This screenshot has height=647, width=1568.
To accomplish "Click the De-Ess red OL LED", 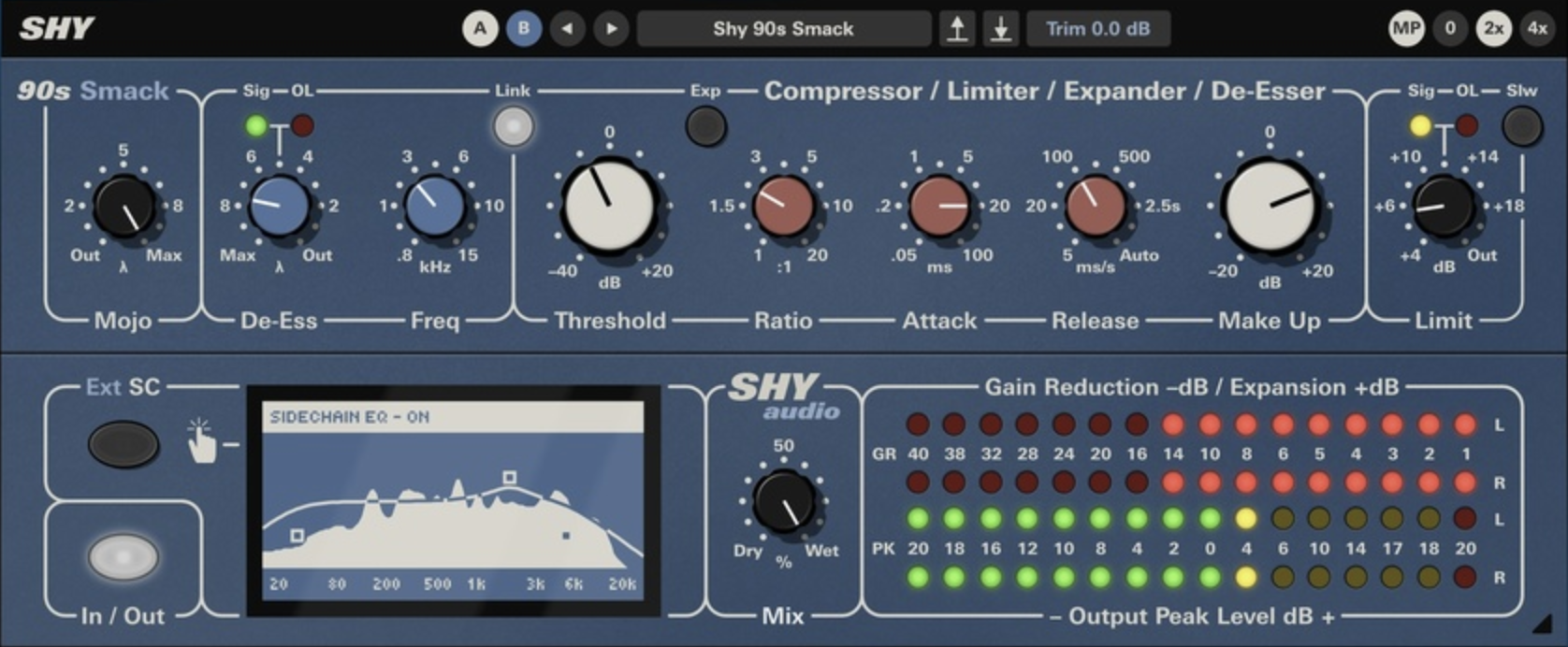I will (302, 125).
